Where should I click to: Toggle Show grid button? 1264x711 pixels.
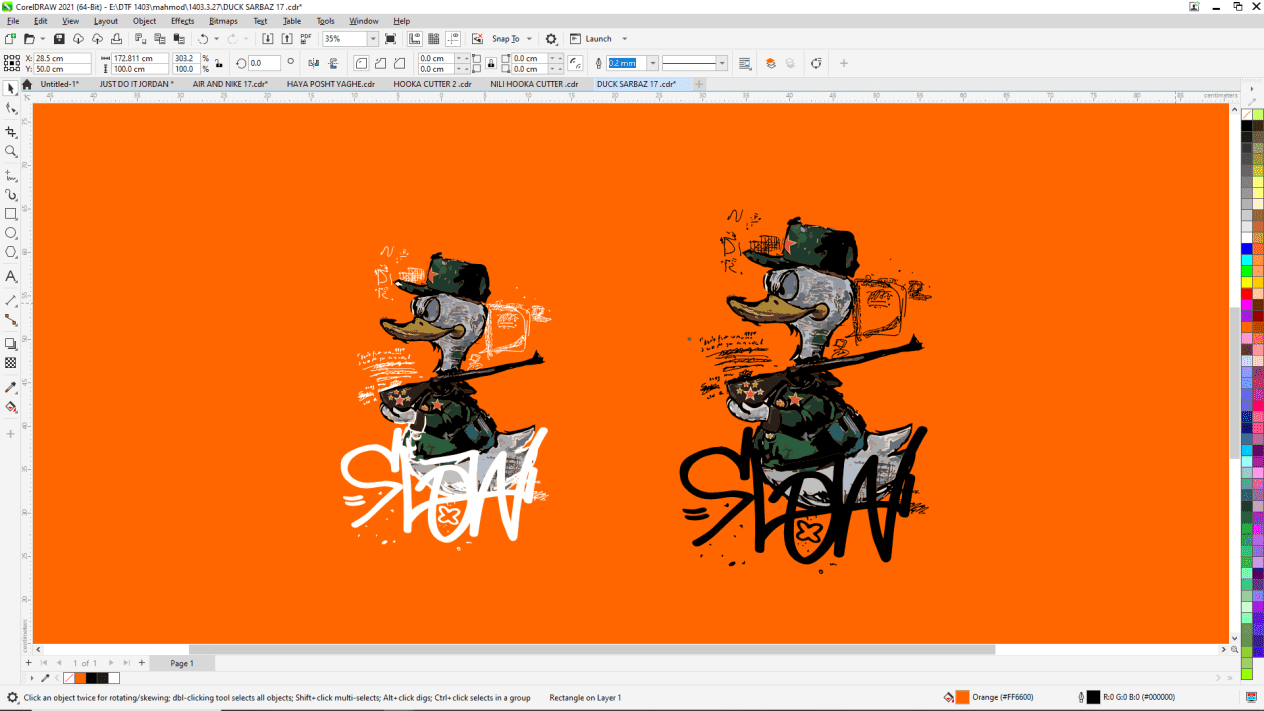[x=434, y=39]
